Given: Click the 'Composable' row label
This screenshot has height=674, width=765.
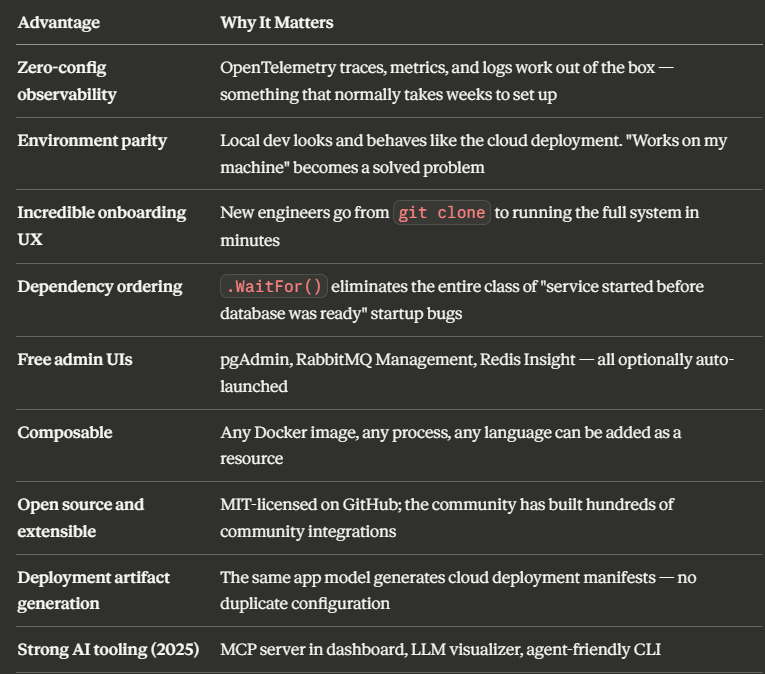Looking at the screenshot, I should point(65,432).
